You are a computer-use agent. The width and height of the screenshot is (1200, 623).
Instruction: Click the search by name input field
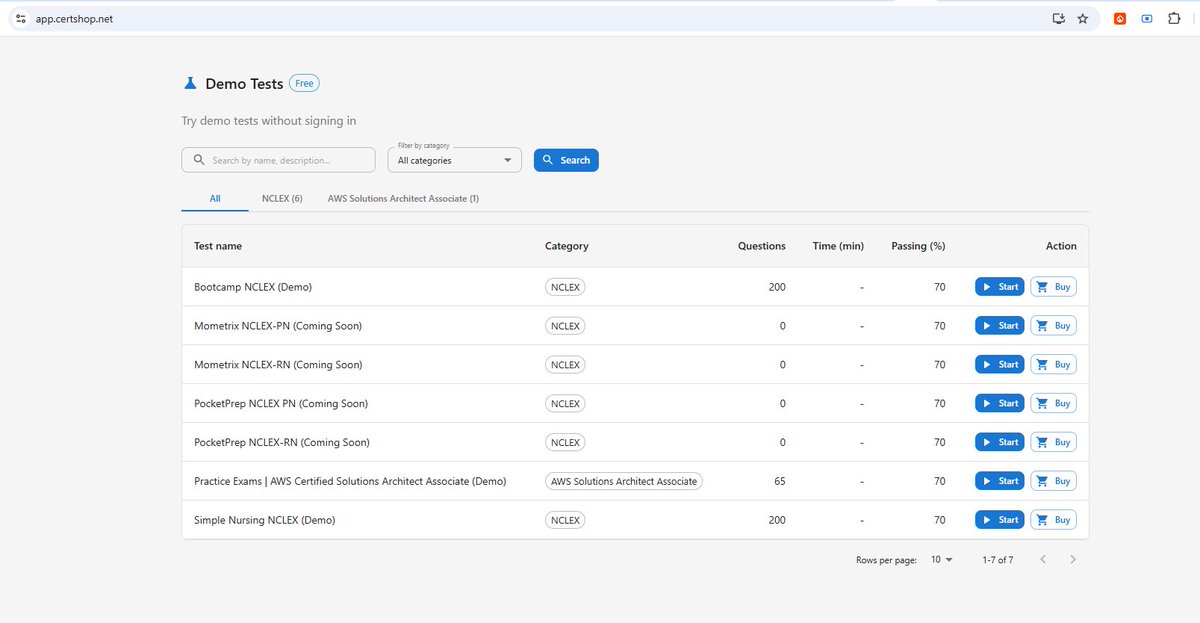279,160
